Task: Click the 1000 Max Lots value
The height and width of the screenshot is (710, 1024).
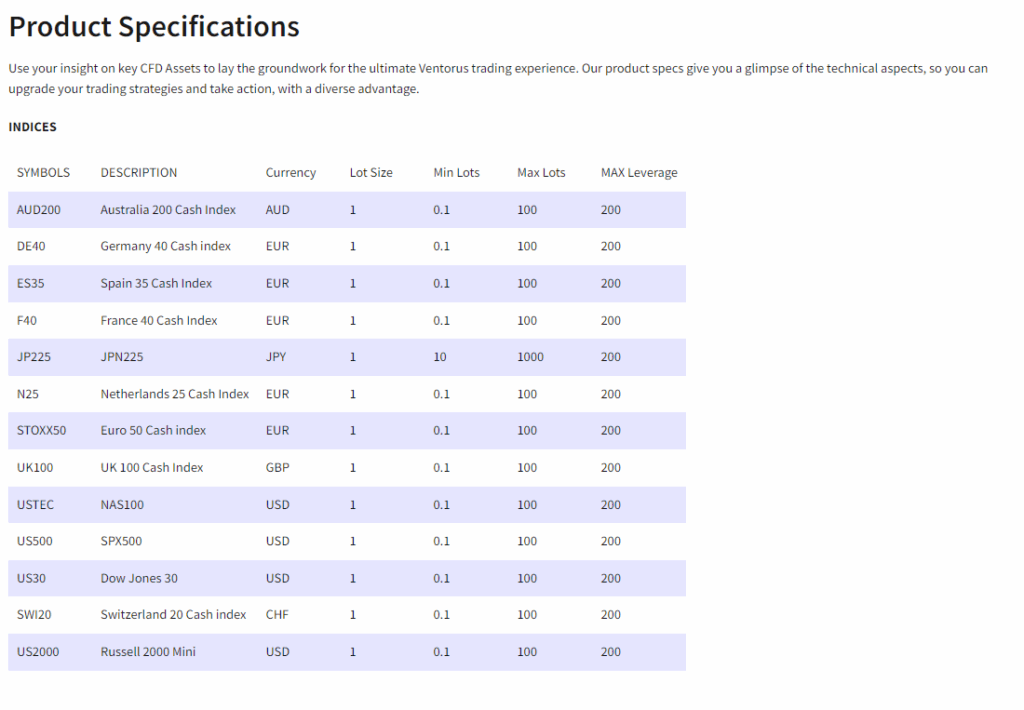Action: click(530, 357)
